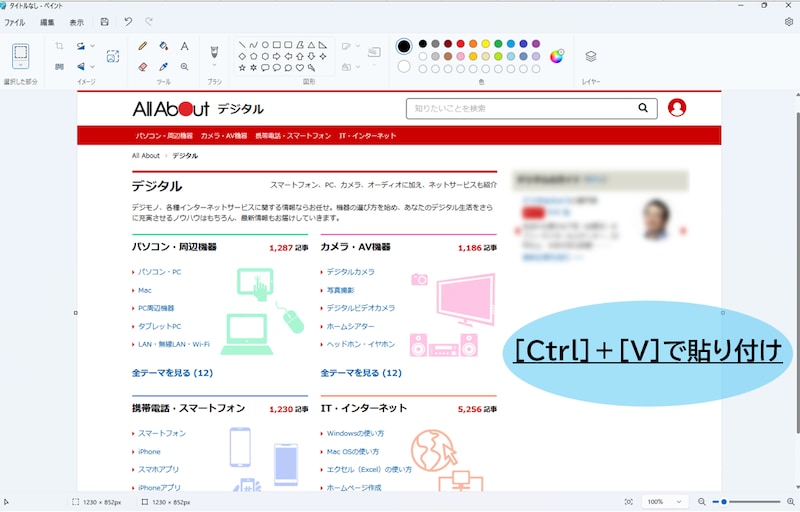The width and height of the screenshot is (800, 512).
Task: Click the Undo arrow
Action: point(128,21)
